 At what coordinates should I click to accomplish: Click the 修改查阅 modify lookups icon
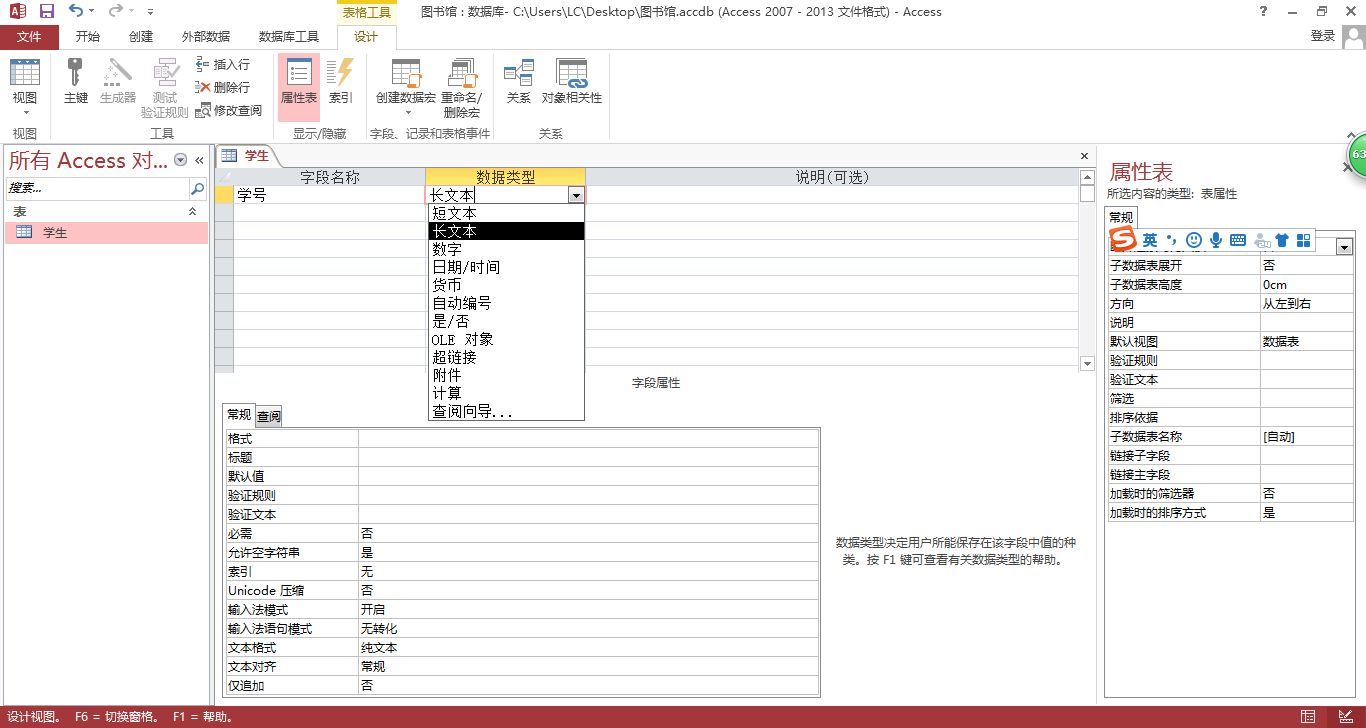tap(204, 110)
